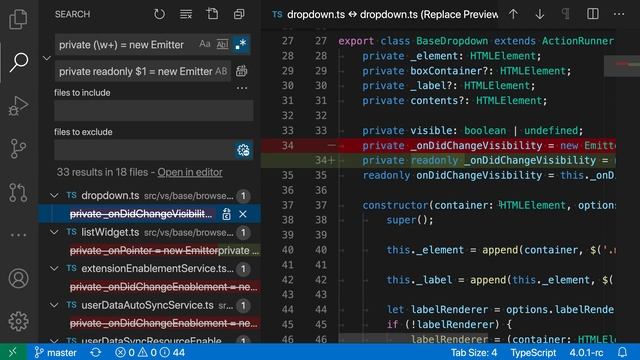Viewport: 640px width, 360px height.
Task: Go to next change arrow
Action: click(x=540, y=14)
